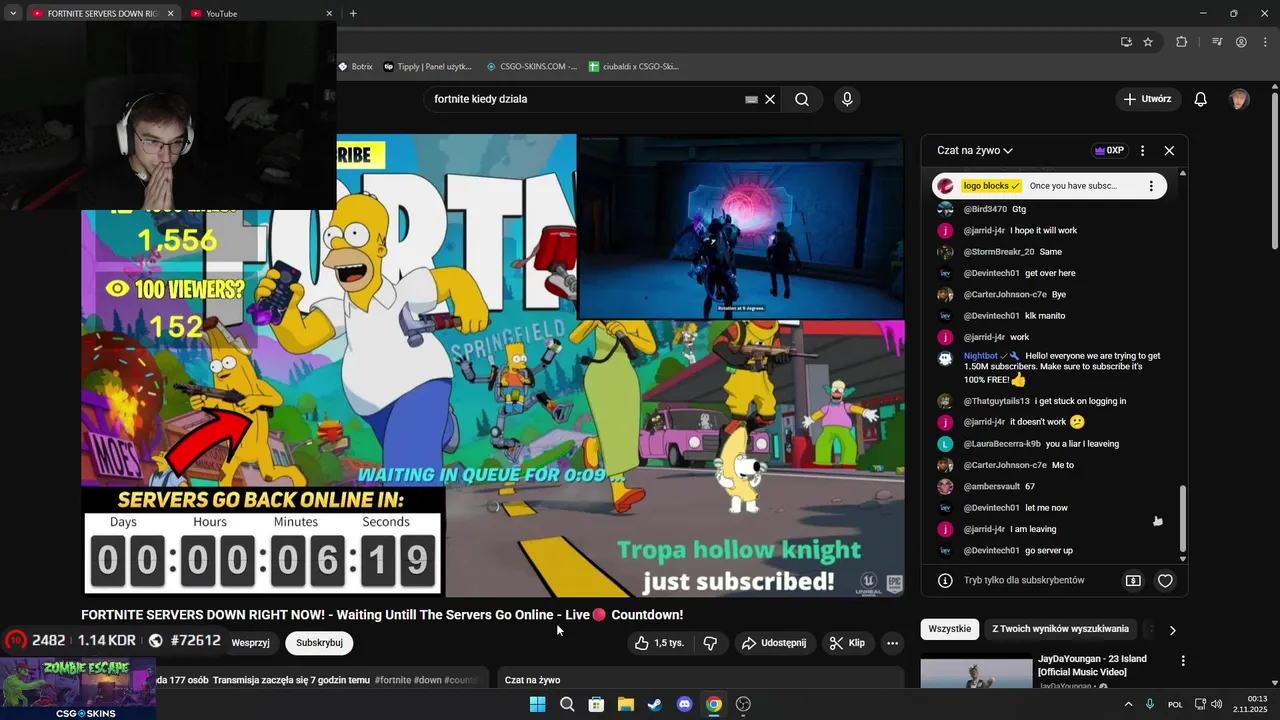Screen dimensions: 1280x720
Task: Dislike the video with thumbs down
Action: (x=710, y=643)
